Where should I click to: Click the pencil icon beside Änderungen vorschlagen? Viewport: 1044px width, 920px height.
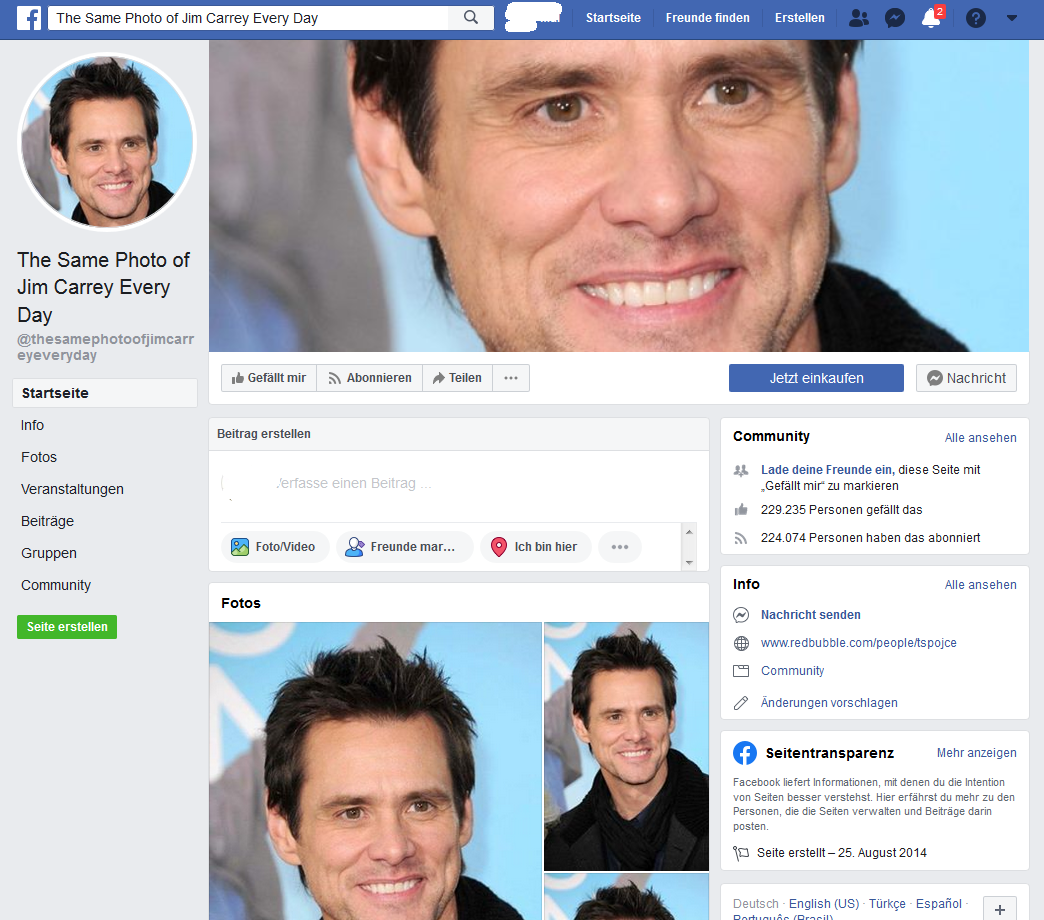point(740,703)
